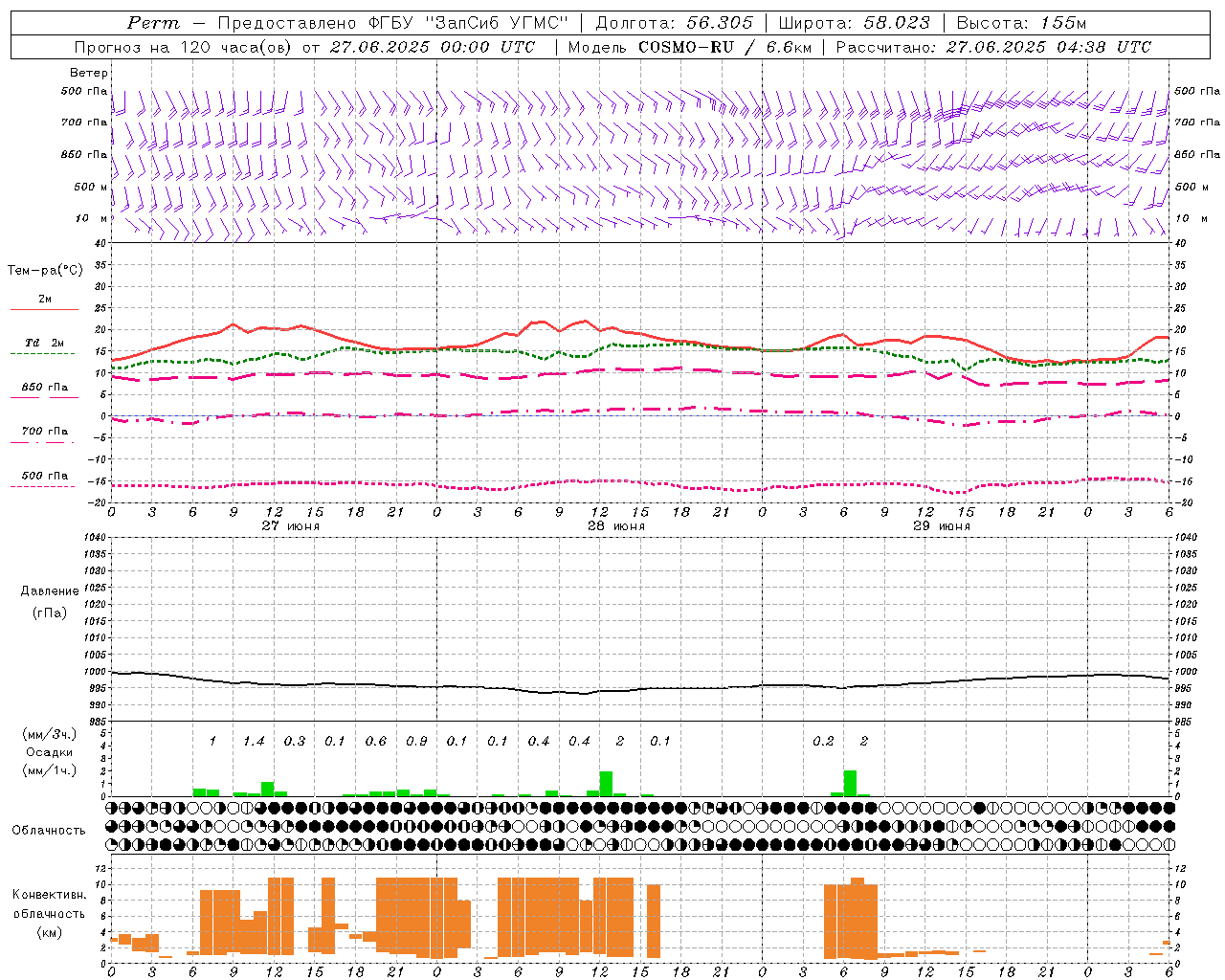The image size is (1225, 980).
Task: Select the 'Предоставлено ФГБУ "ЗапСиб УГМС"' provider text
Action: (x=392, y=23)
